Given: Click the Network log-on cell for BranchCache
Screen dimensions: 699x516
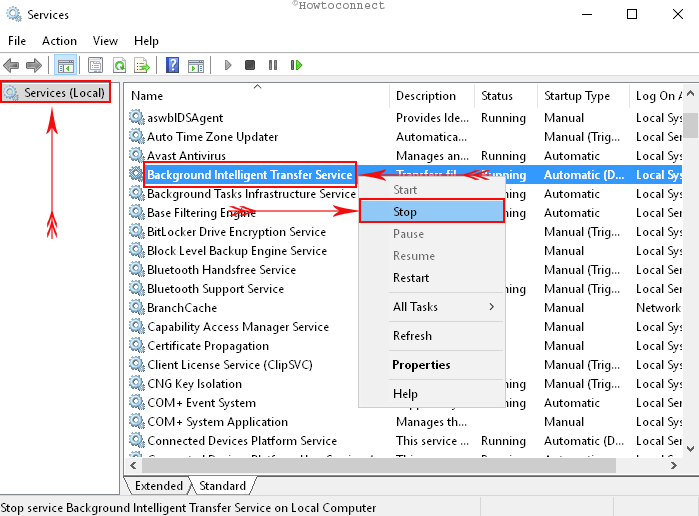Looking at the screenshot, I should click(x=658, y=307).
